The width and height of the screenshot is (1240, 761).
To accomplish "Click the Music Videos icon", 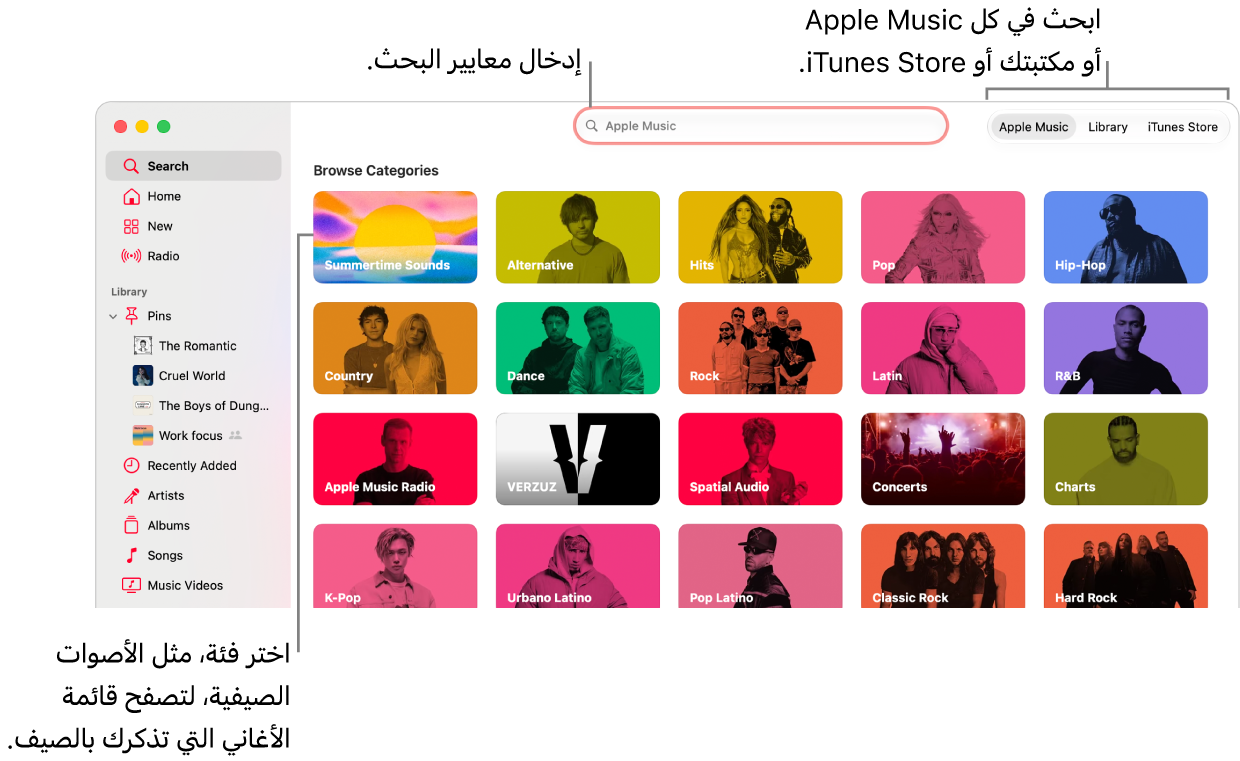I will pyautogui.click(x=131, y=585).
